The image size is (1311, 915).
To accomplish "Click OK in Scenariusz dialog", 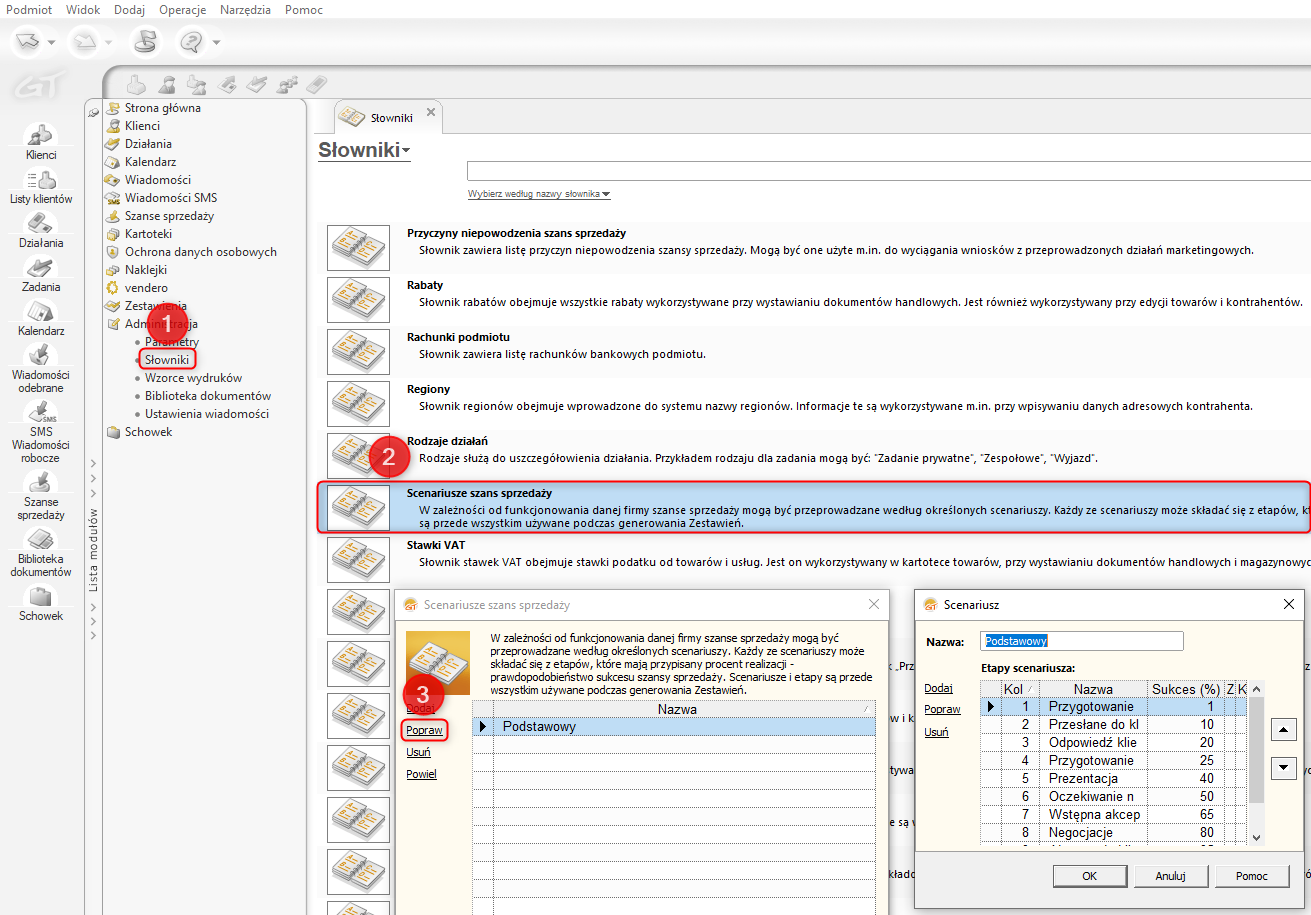I will coord(1089,875).
